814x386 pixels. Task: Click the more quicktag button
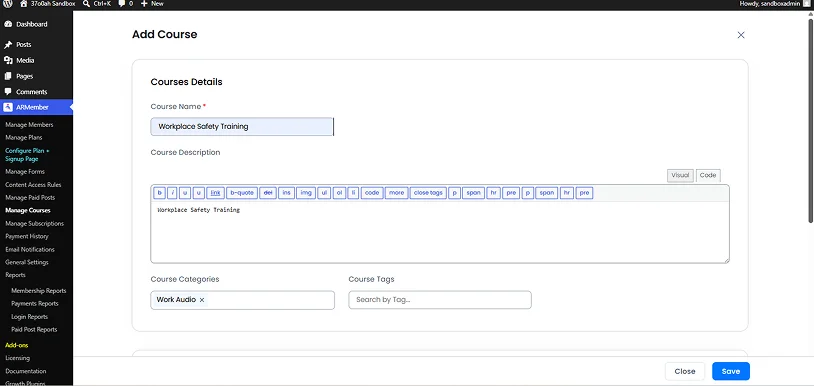[397, 193]
